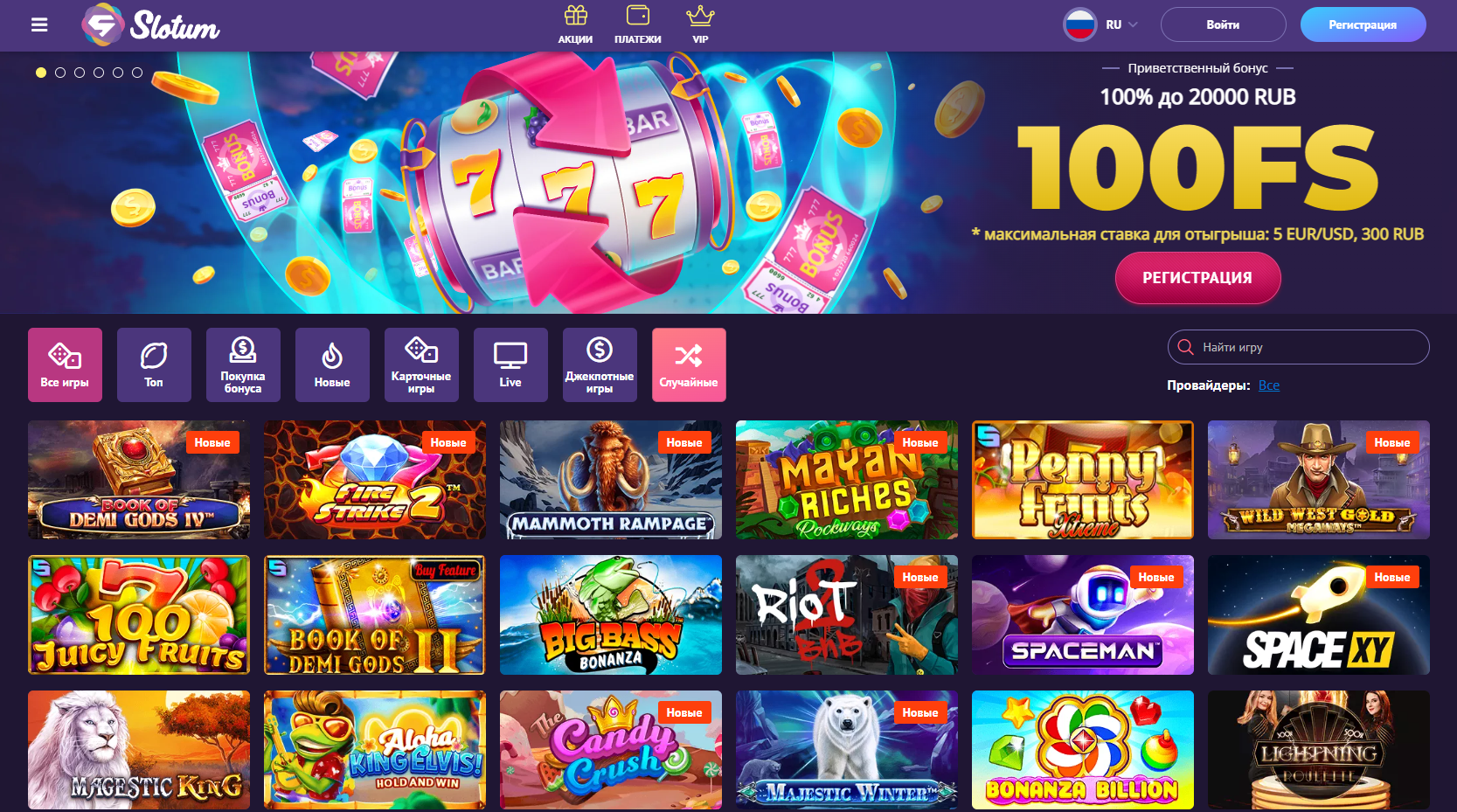Viewport: 1457px width, 812px height.
Task: Click the pink РЕГИСТРАЦИЯ banner button
Action: tap(1197, 278)
